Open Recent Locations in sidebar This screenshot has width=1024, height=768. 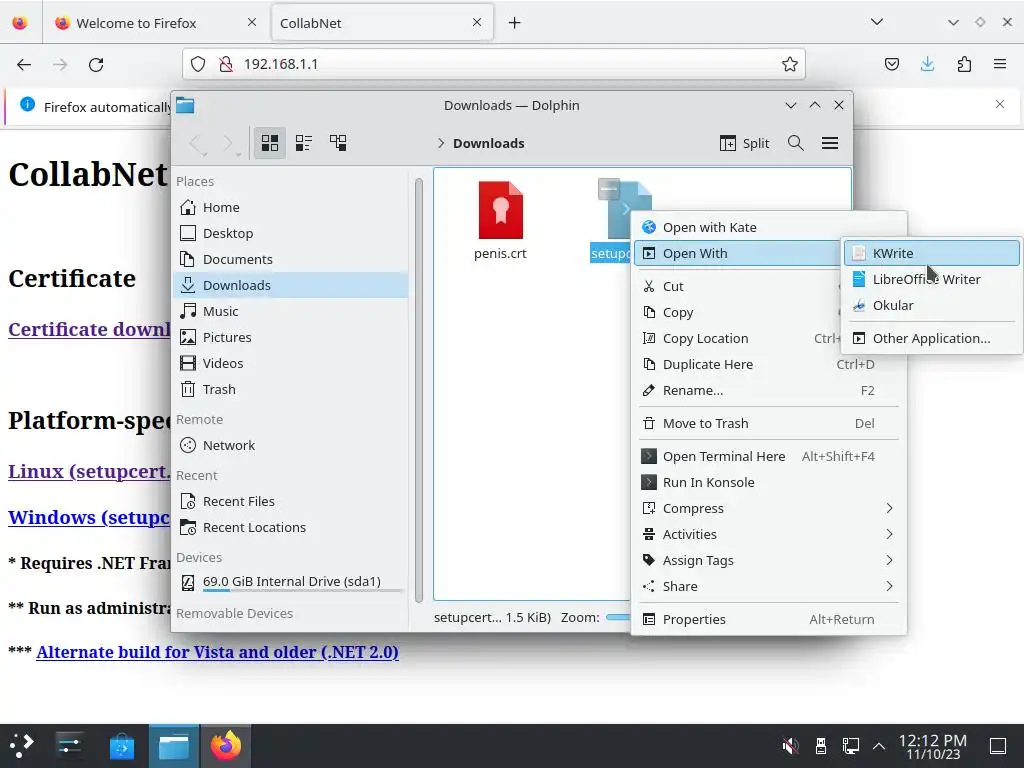(x=291, y=527)
